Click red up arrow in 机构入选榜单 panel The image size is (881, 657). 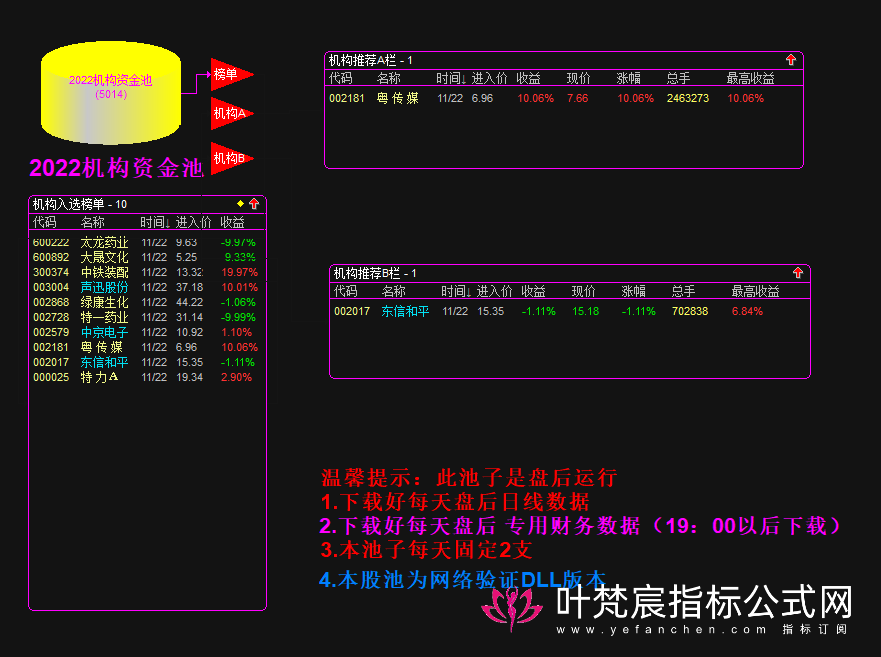(254, 203)
